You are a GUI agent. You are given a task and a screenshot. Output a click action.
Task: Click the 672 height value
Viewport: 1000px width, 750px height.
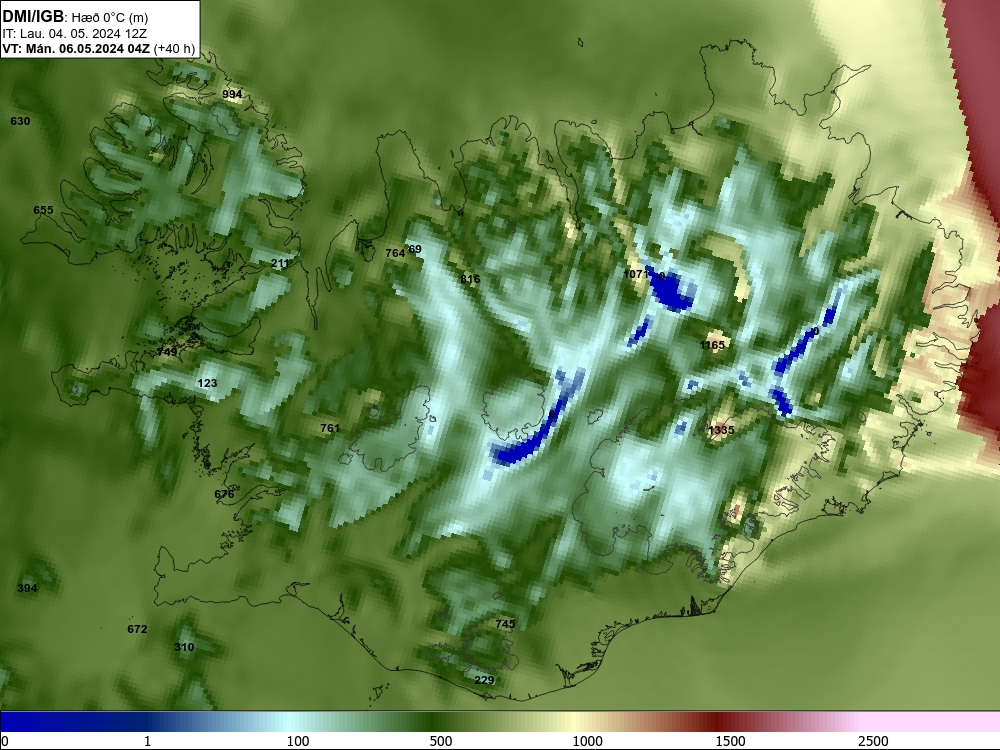pos(137,629)
